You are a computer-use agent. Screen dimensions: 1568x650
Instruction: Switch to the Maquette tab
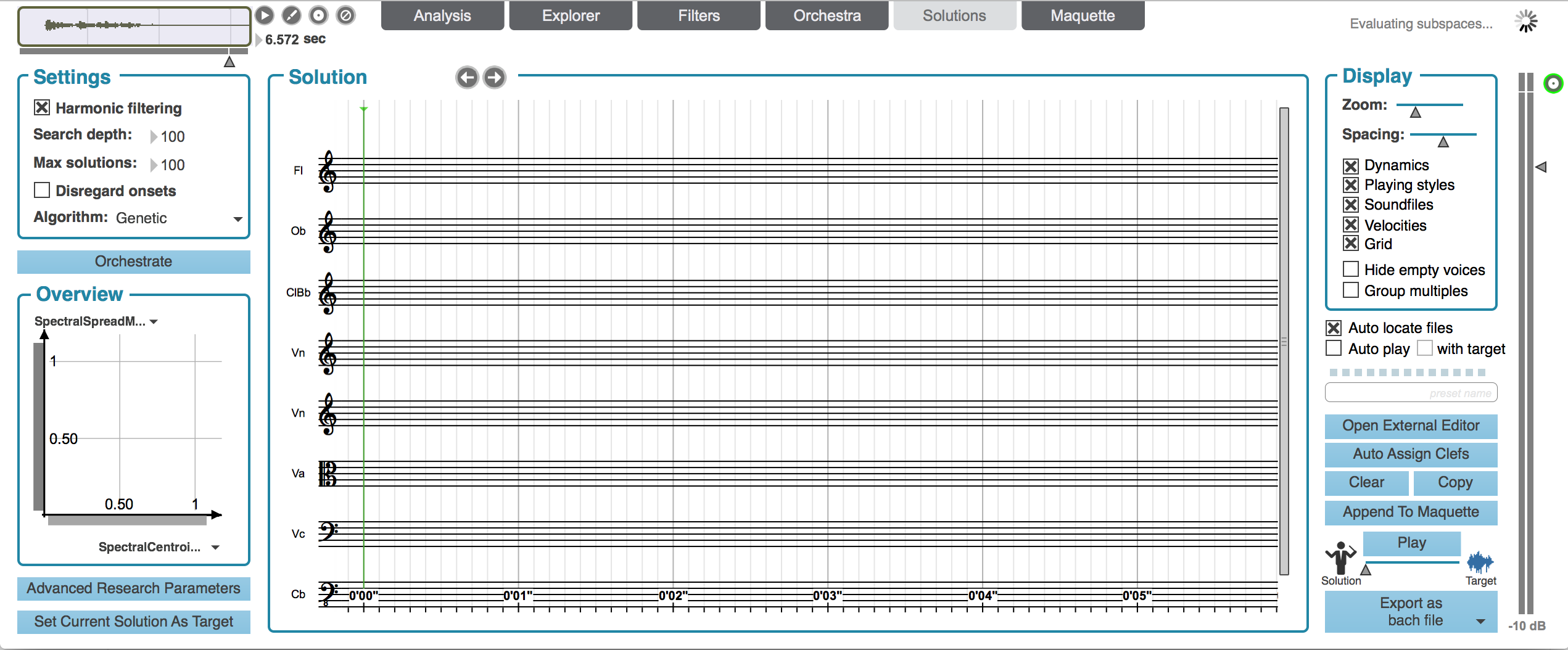click(1083, 15)
